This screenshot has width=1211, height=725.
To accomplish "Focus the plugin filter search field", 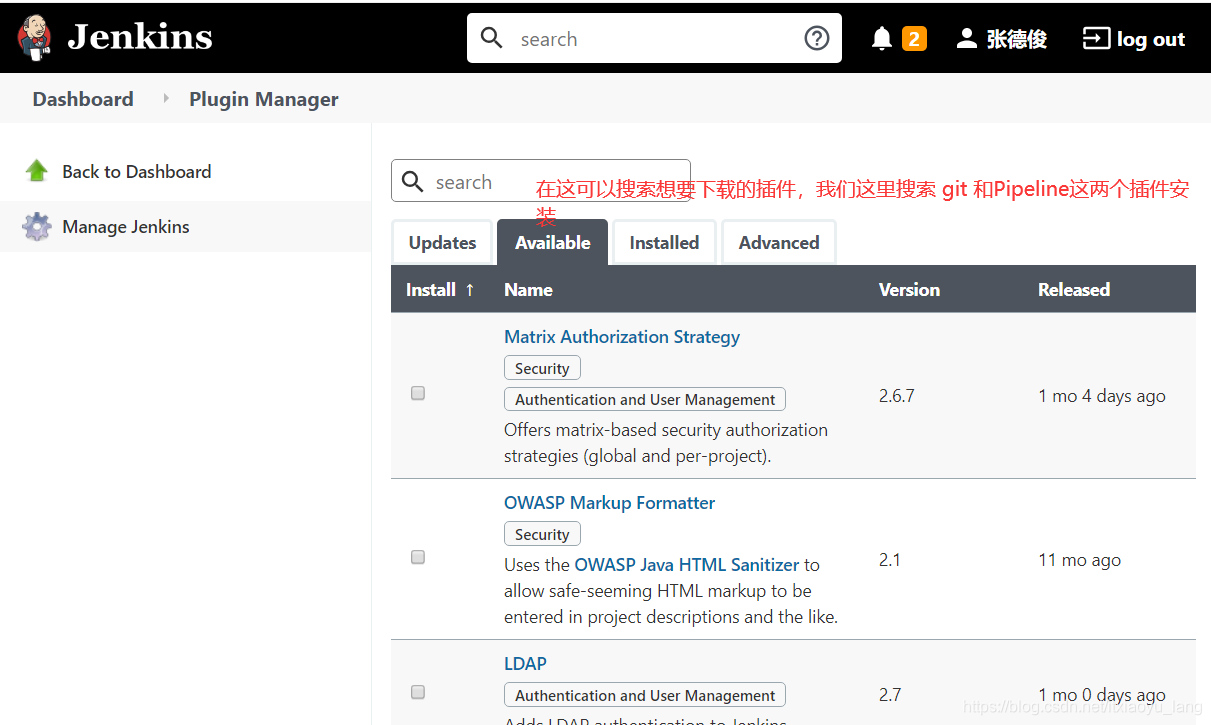I will (x=540, y=182).
